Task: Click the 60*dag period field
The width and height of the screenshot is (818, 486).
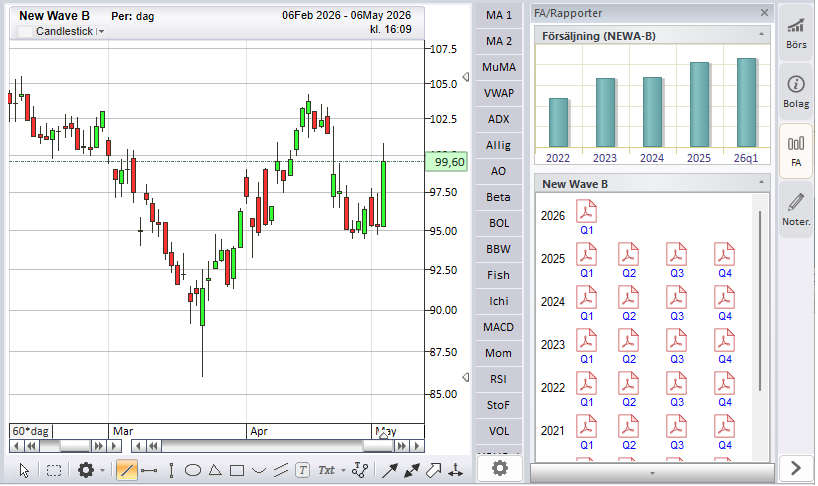Action: [x=31, y=431]
